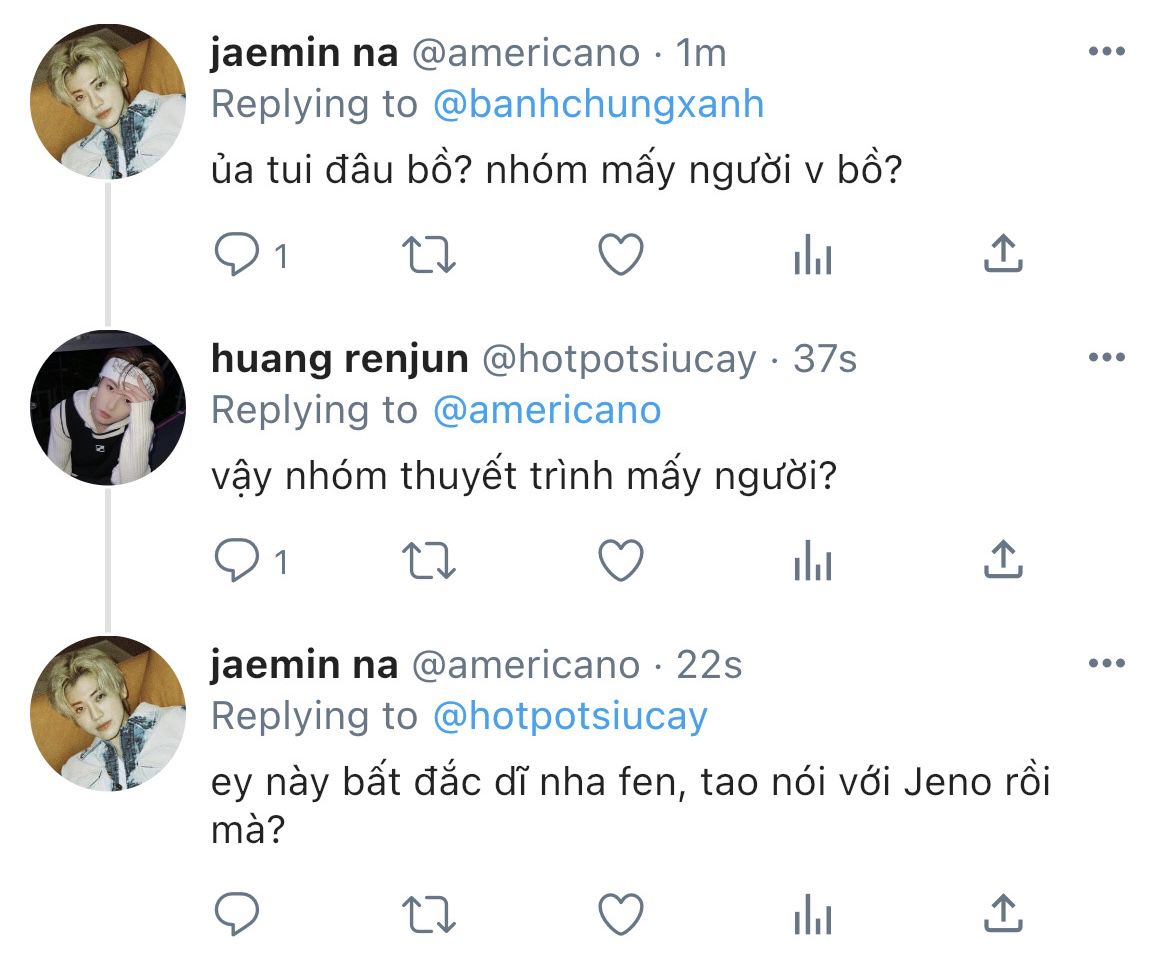Reply to jaemin na's last tweet

click(x=238, y=913)
